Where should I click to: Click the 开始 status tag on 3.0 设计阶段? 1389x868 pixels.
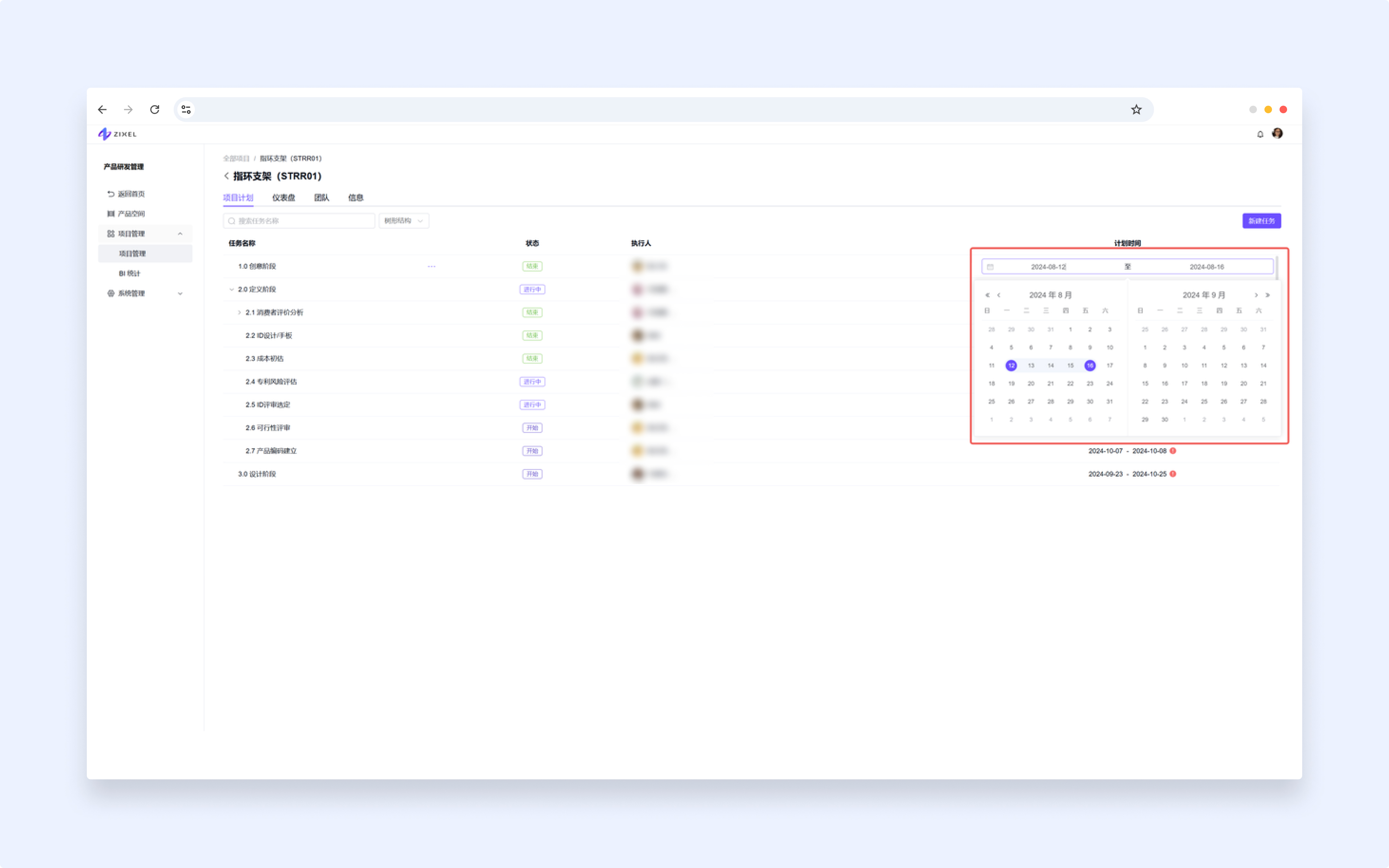[532, 474]
